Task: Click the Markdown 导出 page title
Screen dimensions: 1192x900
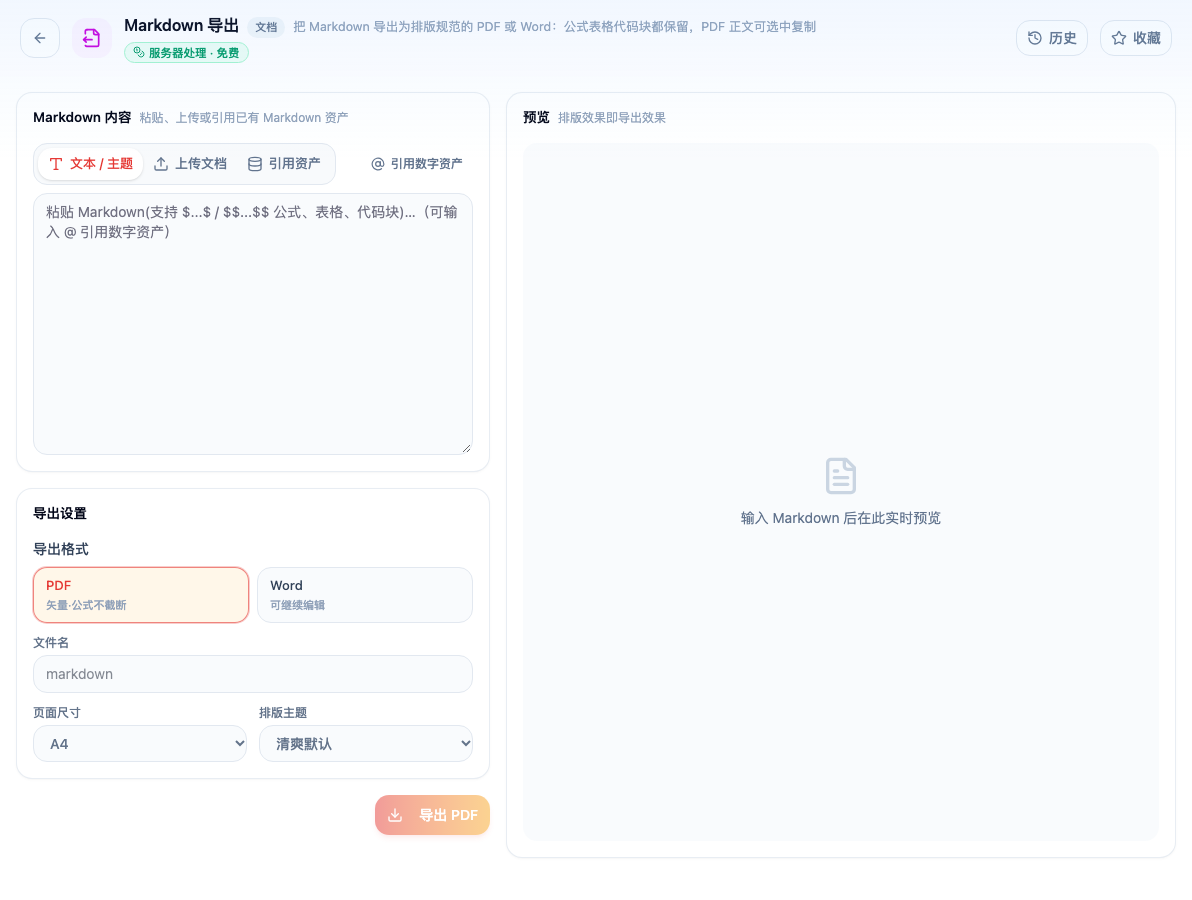Action: pyautogui.click(x=182, y=26)
